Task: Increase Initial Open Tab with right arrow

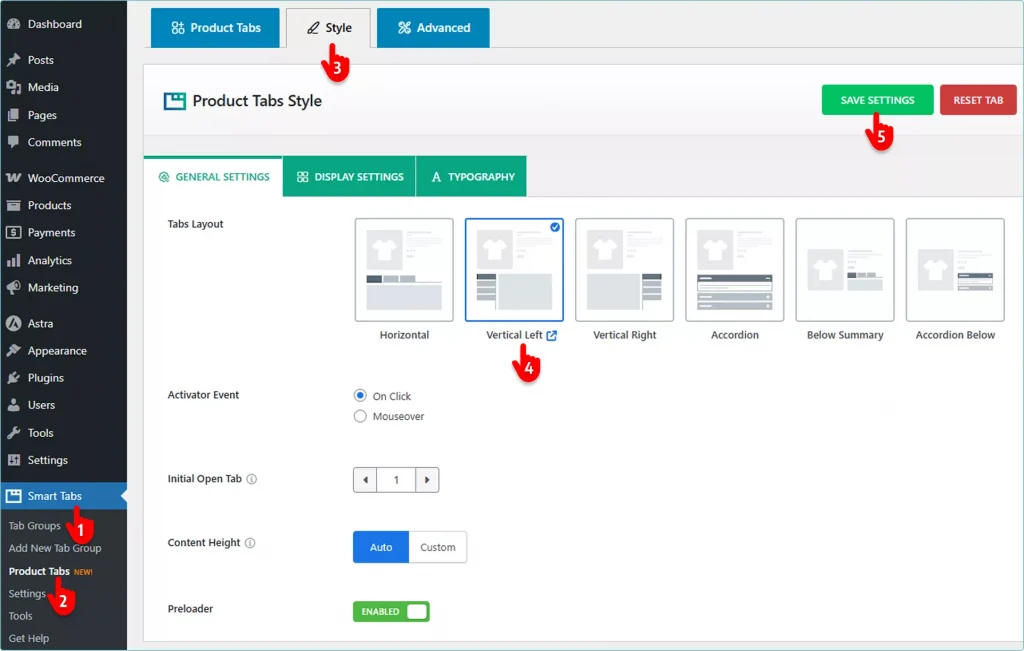Action: pos(427,480)
